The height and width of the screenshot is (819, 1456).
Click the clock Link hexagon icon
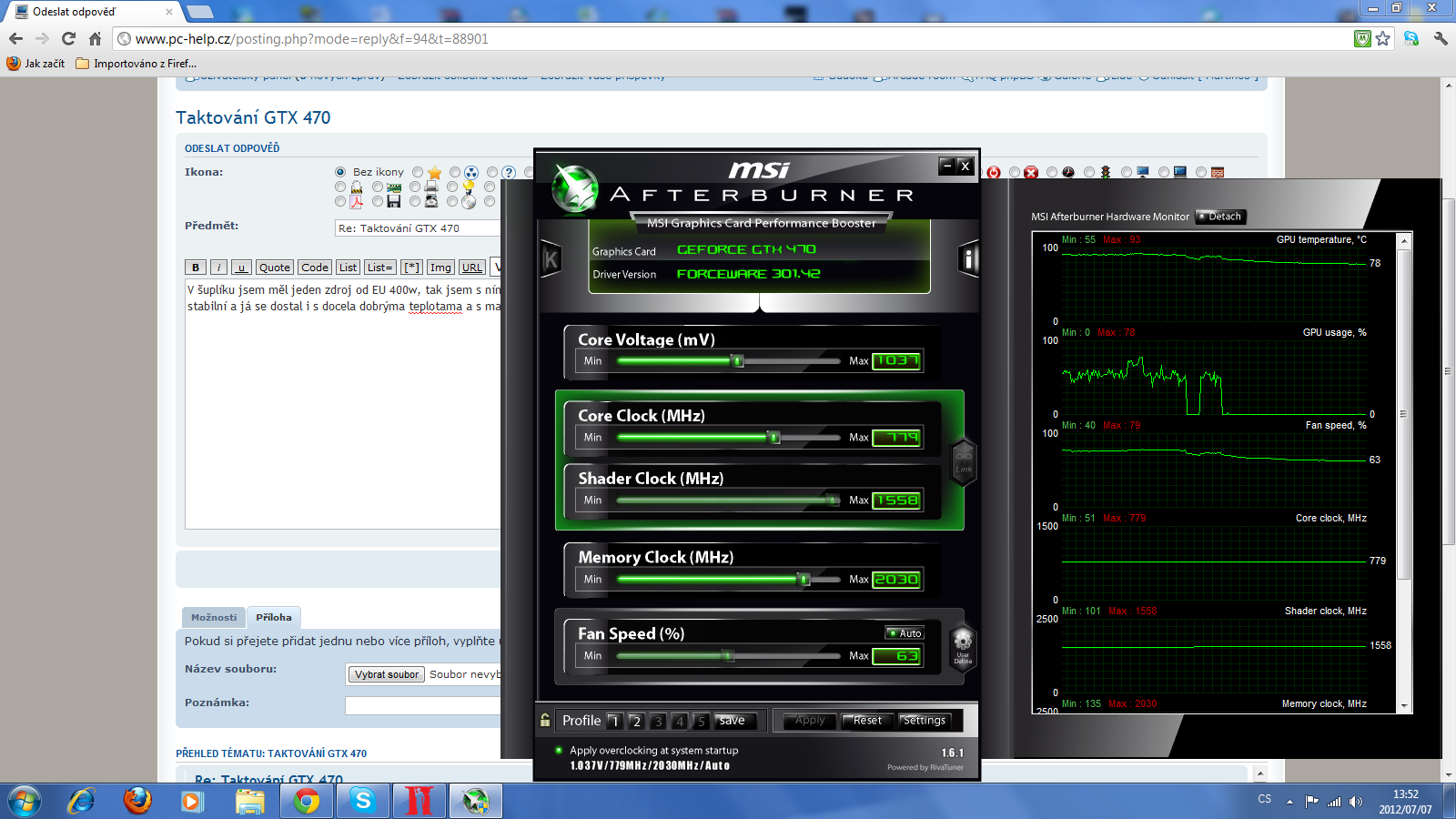pos(964,461)
